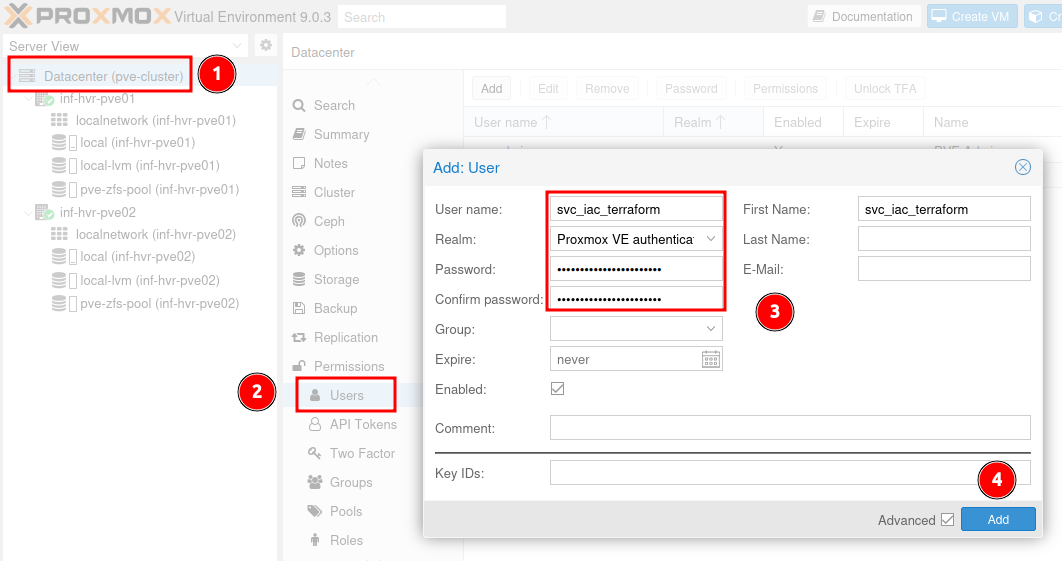The height and width of the screenshot is (561, 1062).
Task: Open the Expire calendar picker icon
Action: point(710,359)
